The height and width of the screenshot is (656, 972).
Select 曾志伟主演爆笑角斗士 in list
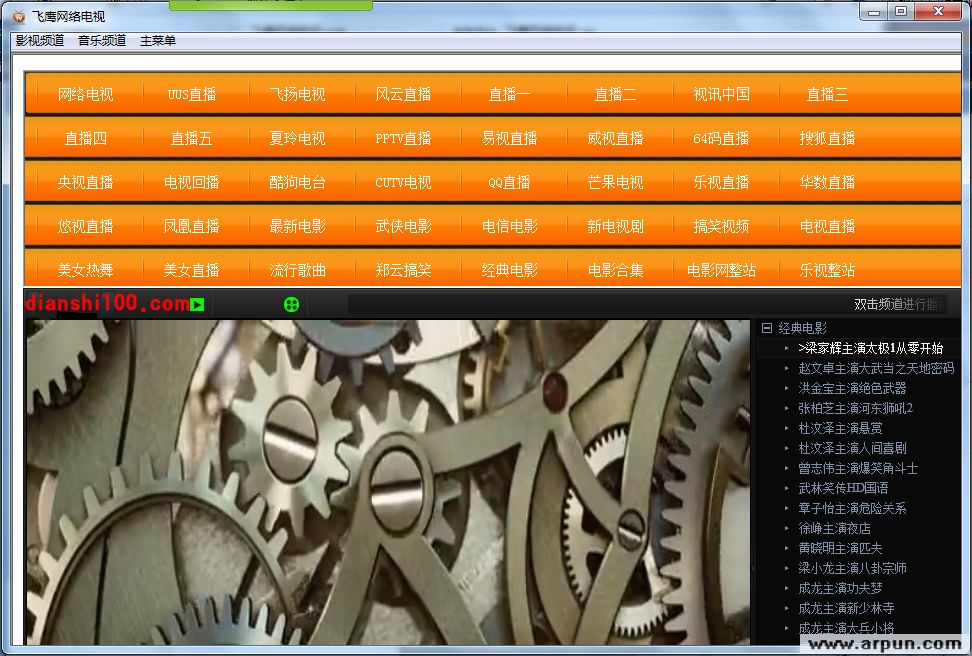pos(858,468)
